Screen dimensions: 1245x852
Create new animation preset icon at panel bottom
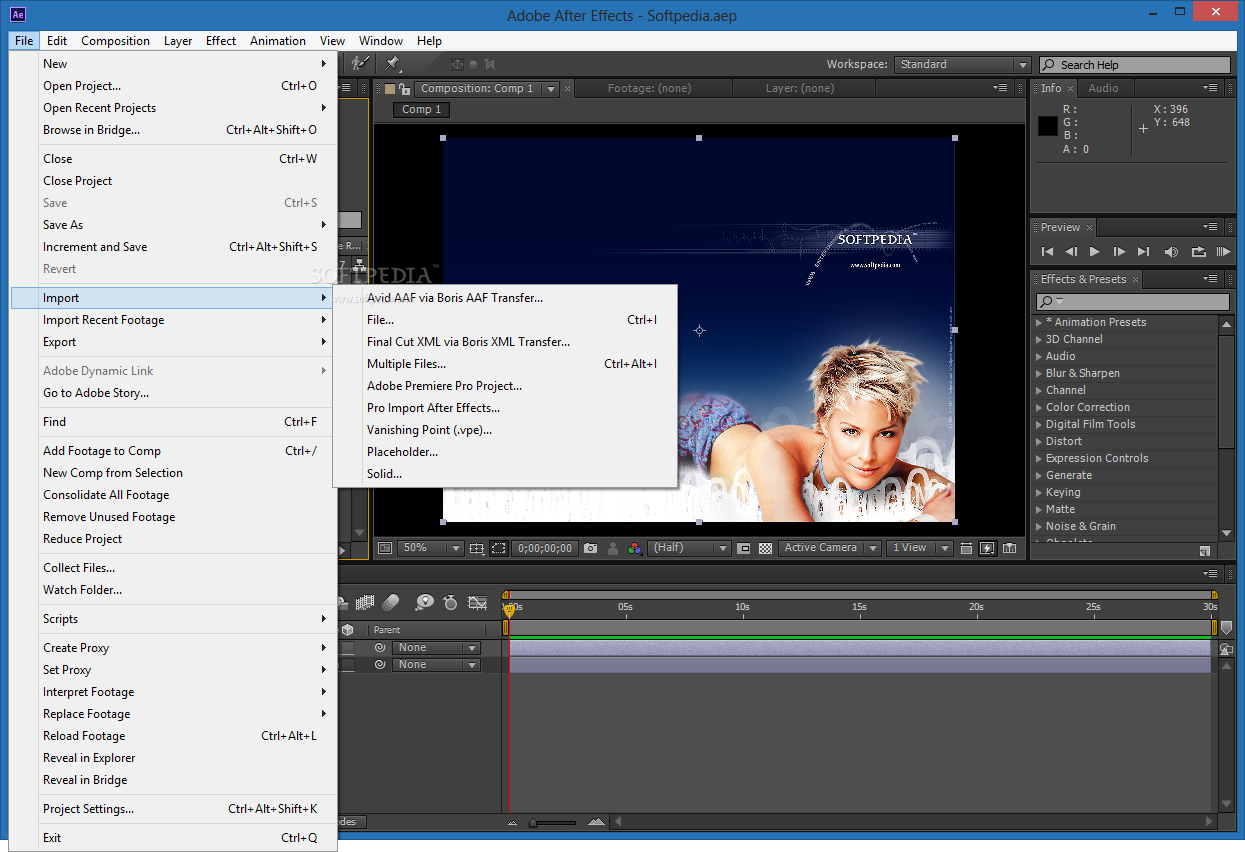[x=1204, y=550]
